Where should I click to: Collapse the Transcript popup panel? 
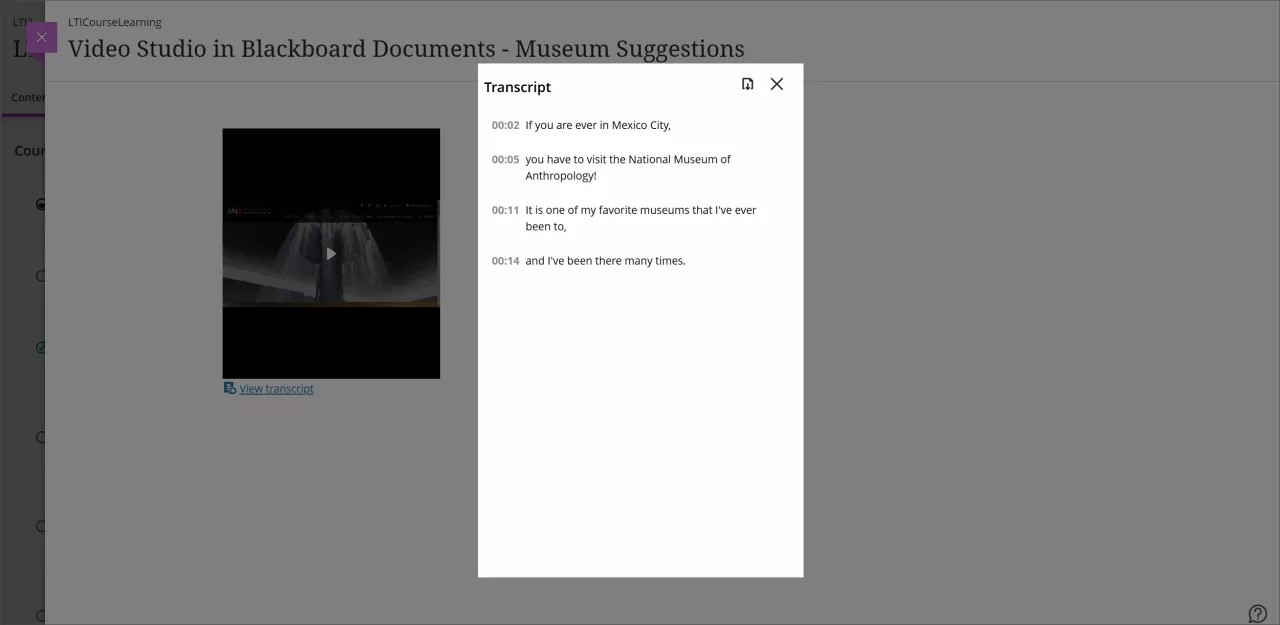click(x=777, y=84)
